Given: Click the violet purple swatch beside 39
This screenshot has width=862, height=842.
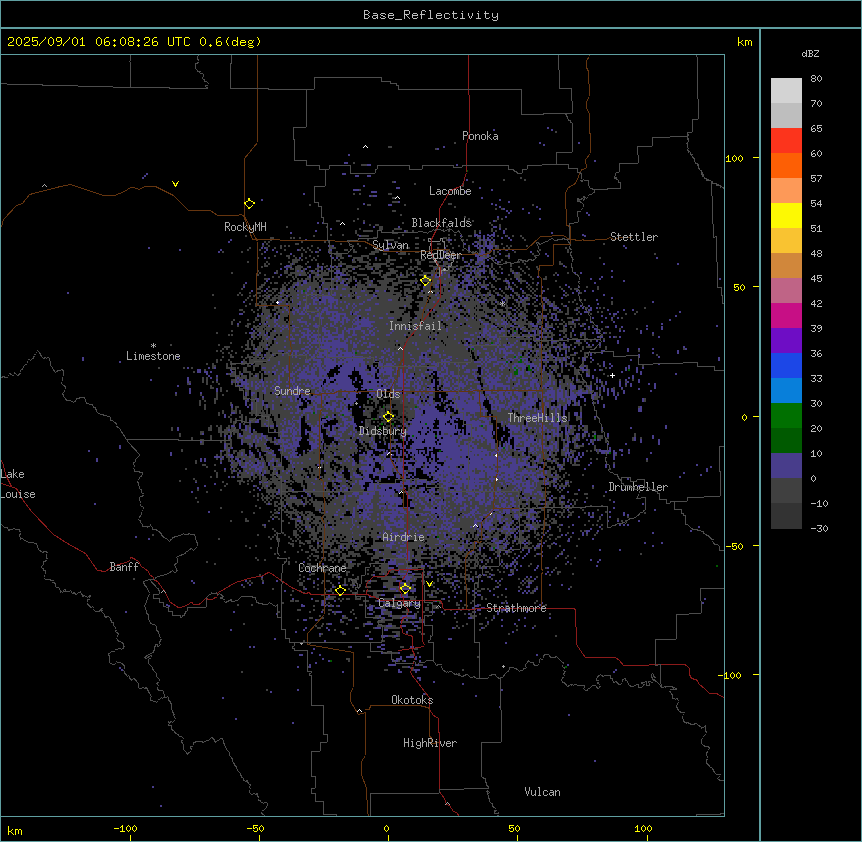Looking at the screenshot, I should [x=786, y=340].
